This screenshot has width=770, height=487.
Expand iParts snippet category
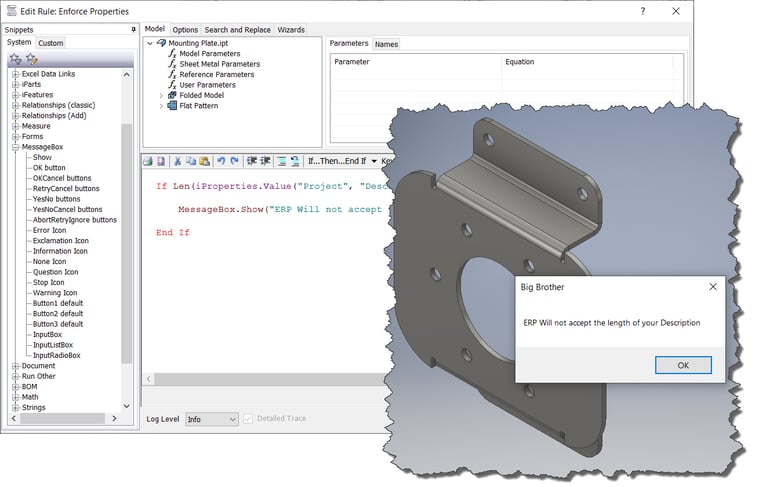tap(15, 84)
